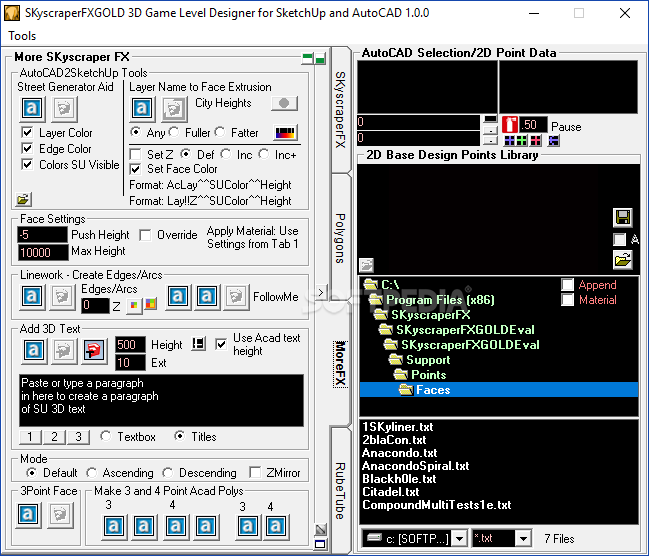This screenshot has width=649, height=556.
Task: Click the AutoCAD icon in 3Point Face
Action: tap(28, 515)
